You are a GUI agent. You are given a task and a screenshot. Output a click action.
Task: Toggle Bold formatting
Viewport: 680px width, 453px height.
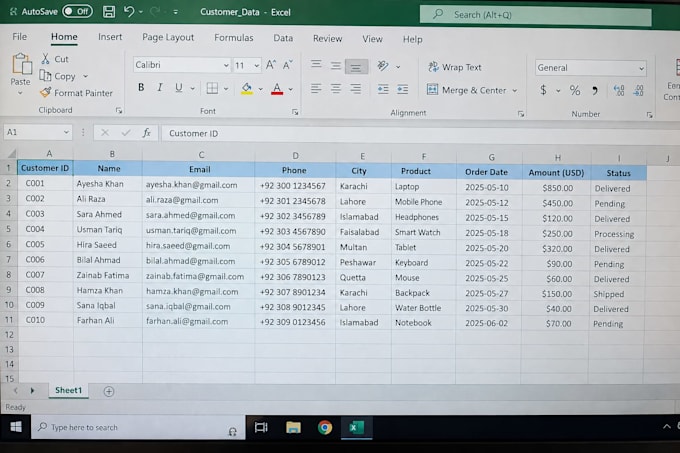[141, 88]
